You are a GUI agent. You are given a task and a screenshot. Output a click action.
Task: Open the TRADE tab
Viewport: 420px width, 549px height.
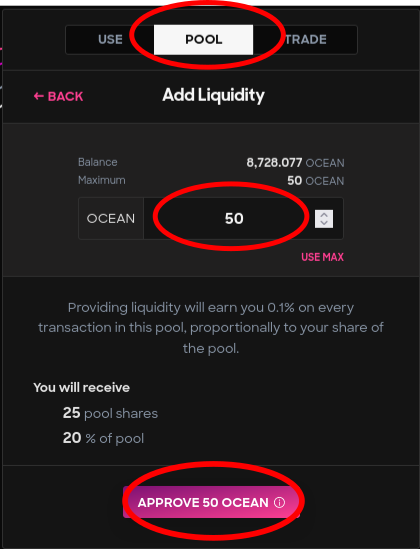pos(305,40)
